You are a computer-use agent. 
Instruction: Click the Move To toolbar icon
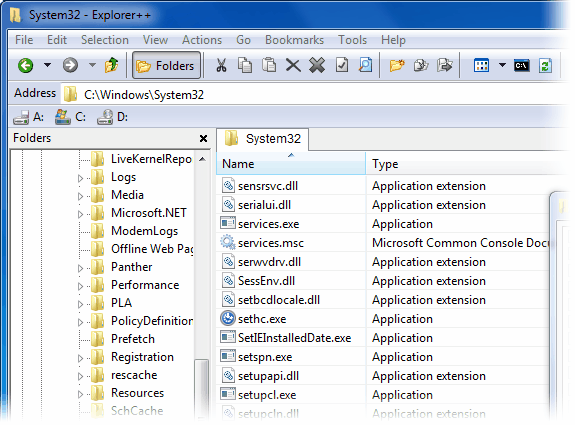pyautogui.click(x=444, y=66)
